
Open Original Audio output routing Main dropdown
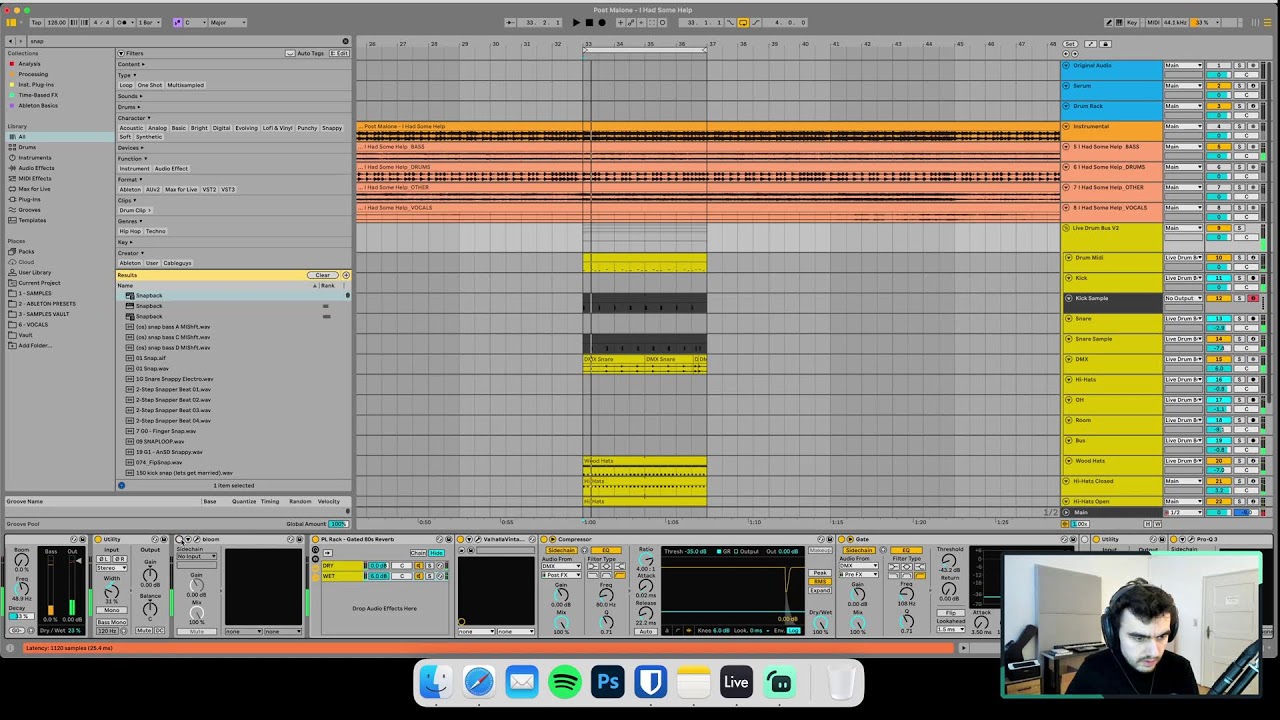[x=1184, y=66]
